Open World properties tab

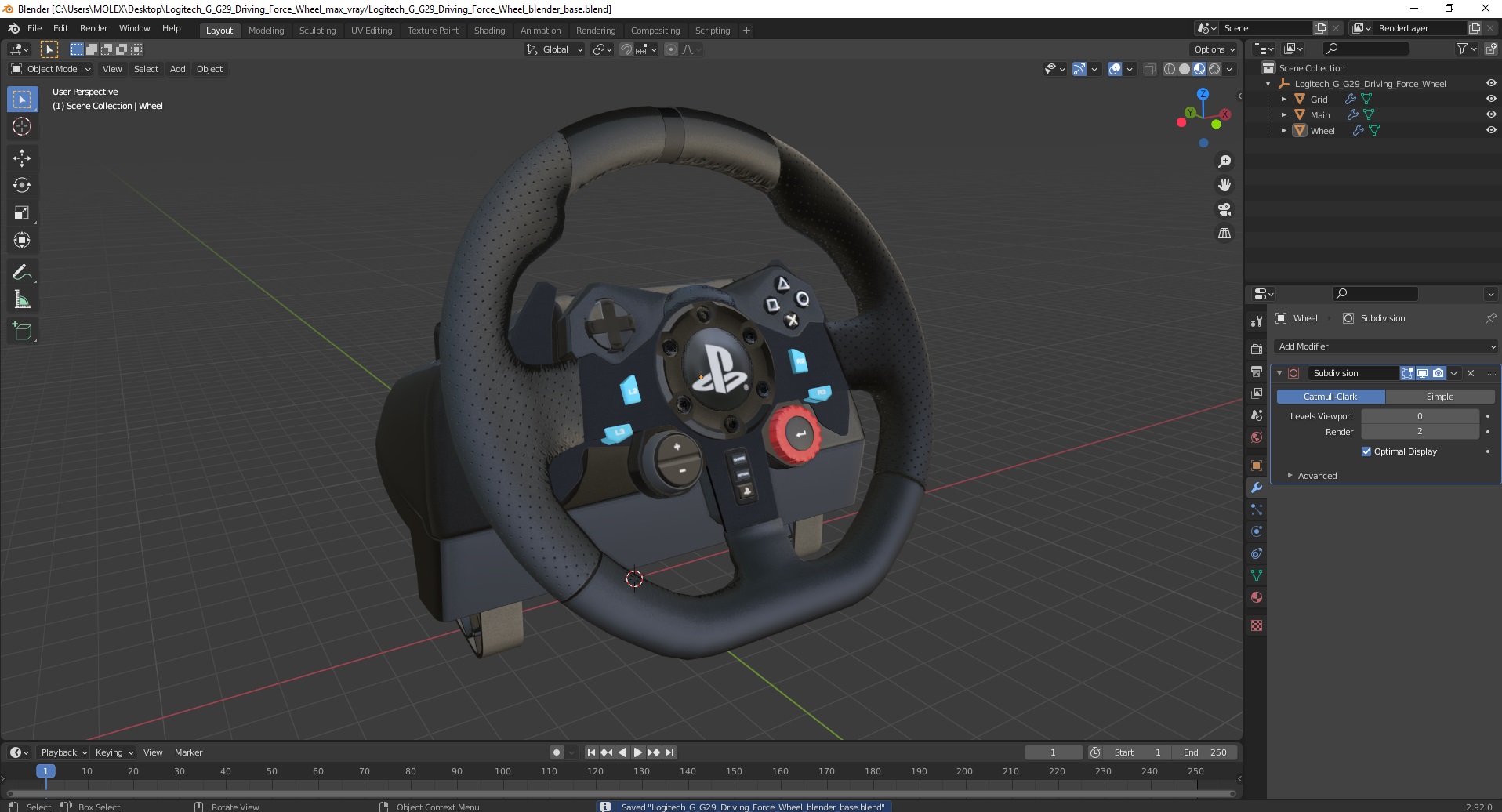(1257, 437)
